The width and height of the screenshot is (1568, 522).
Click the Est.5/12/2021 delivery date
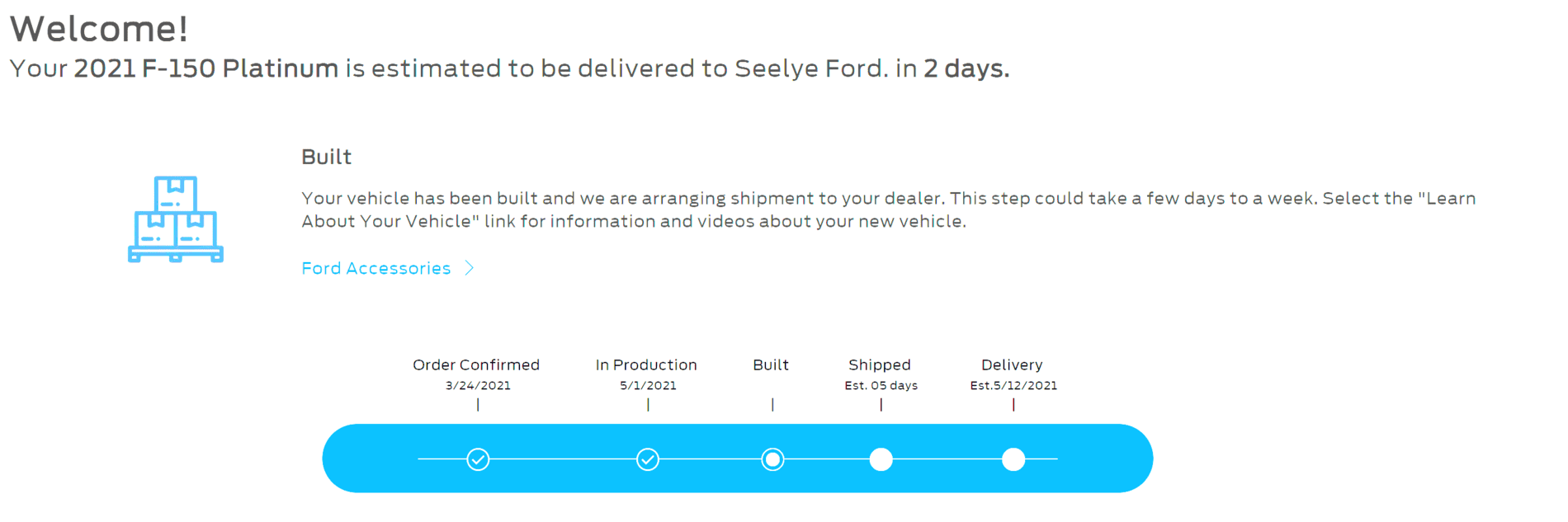(1013, 386)
